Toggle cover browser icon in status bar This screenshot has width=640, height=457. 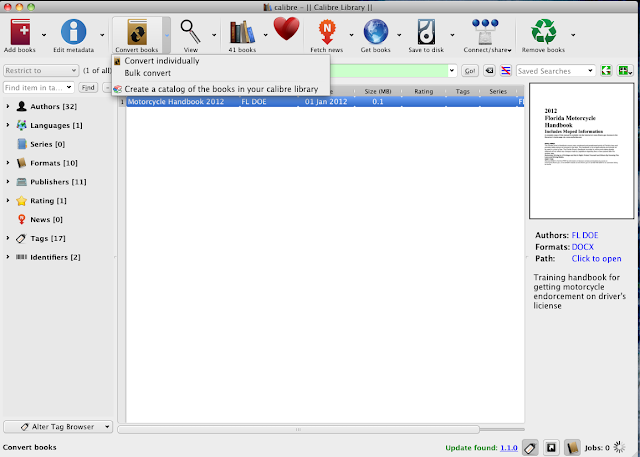[551, 448]
